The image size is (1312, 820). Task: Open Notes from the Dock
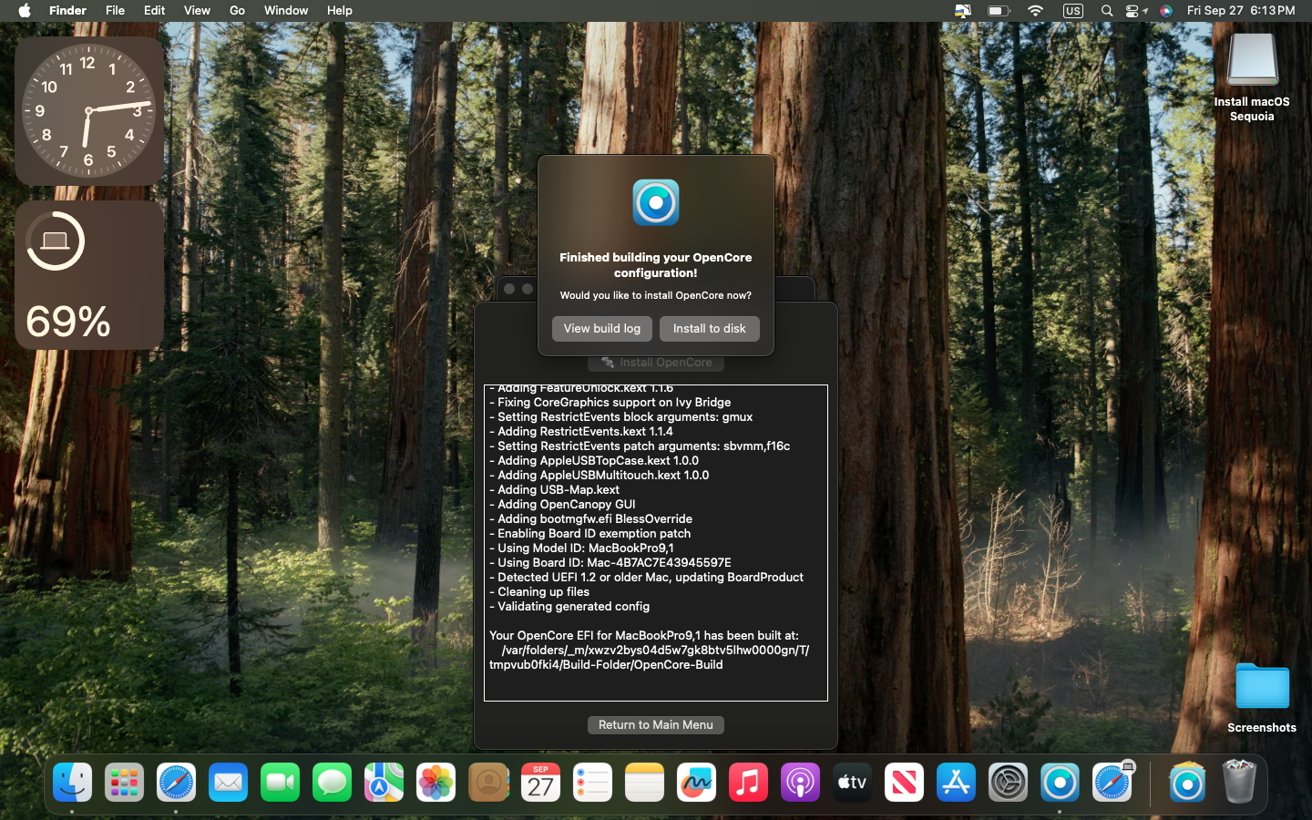(x=644, y=782)
